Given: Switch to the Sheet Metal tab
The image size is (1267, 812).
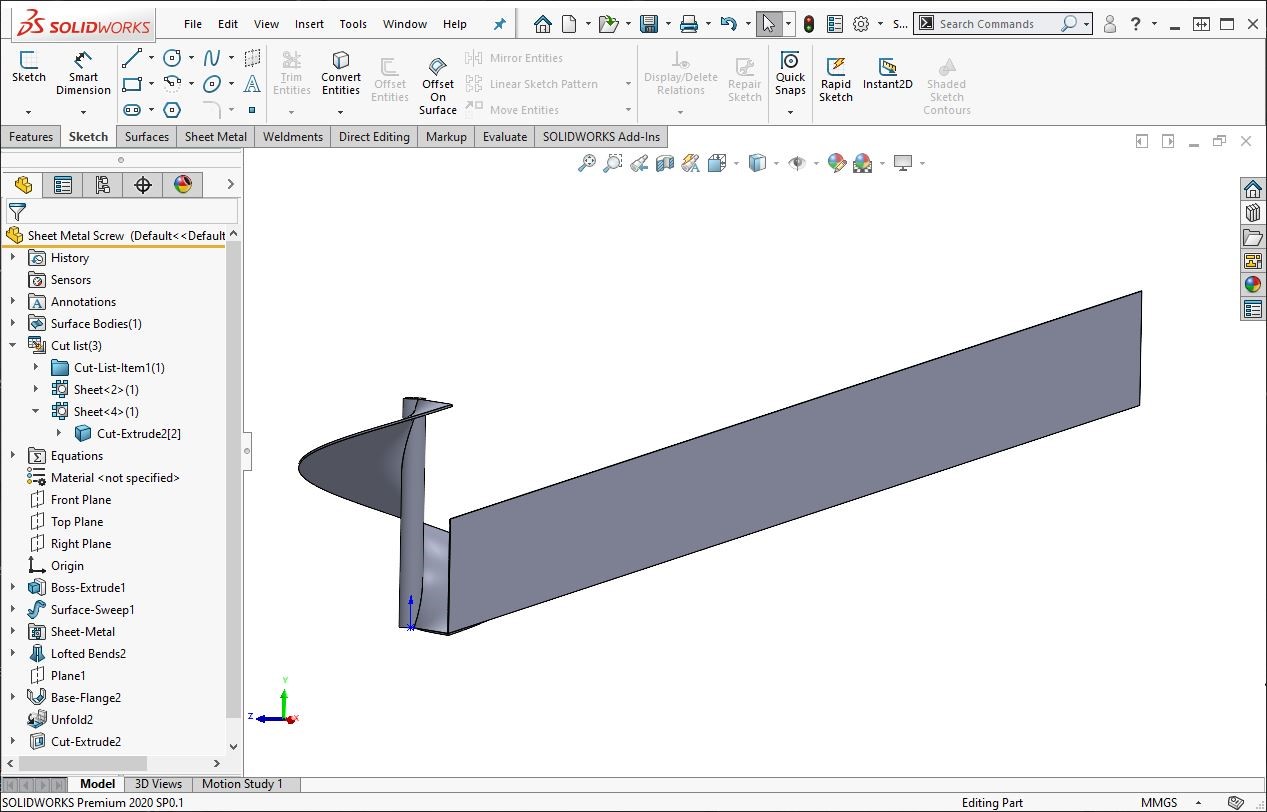Looking at the screenshot, I should pos(215,137).
